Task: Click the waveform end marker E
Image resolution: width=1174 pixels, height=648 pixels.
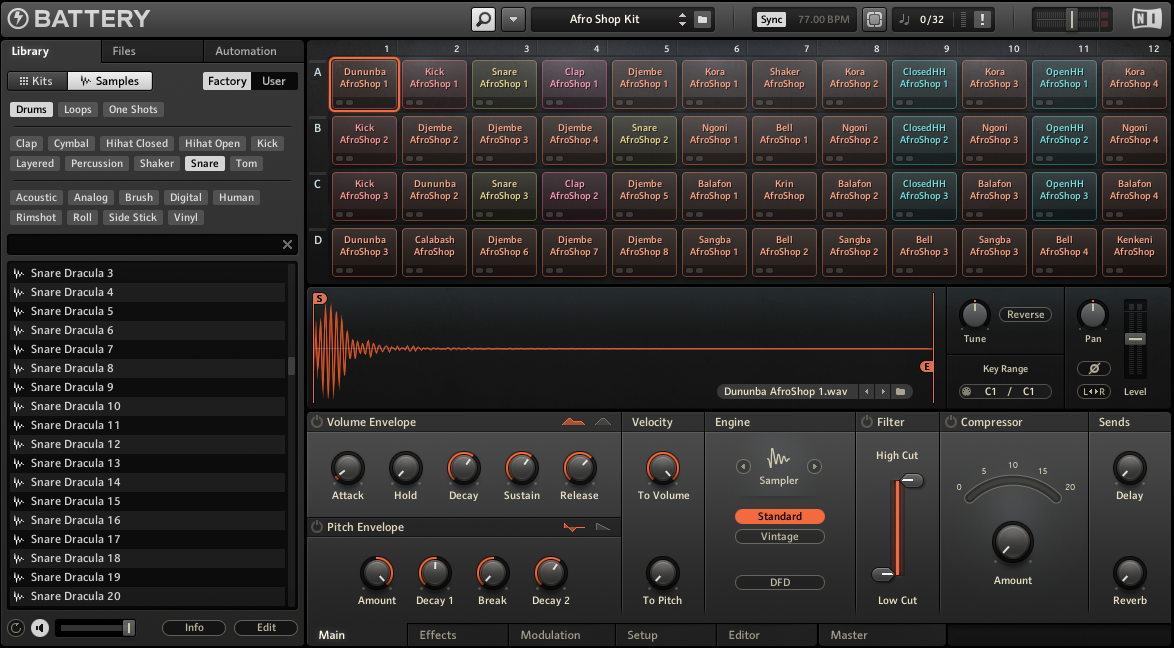Action: click(927, 366)
